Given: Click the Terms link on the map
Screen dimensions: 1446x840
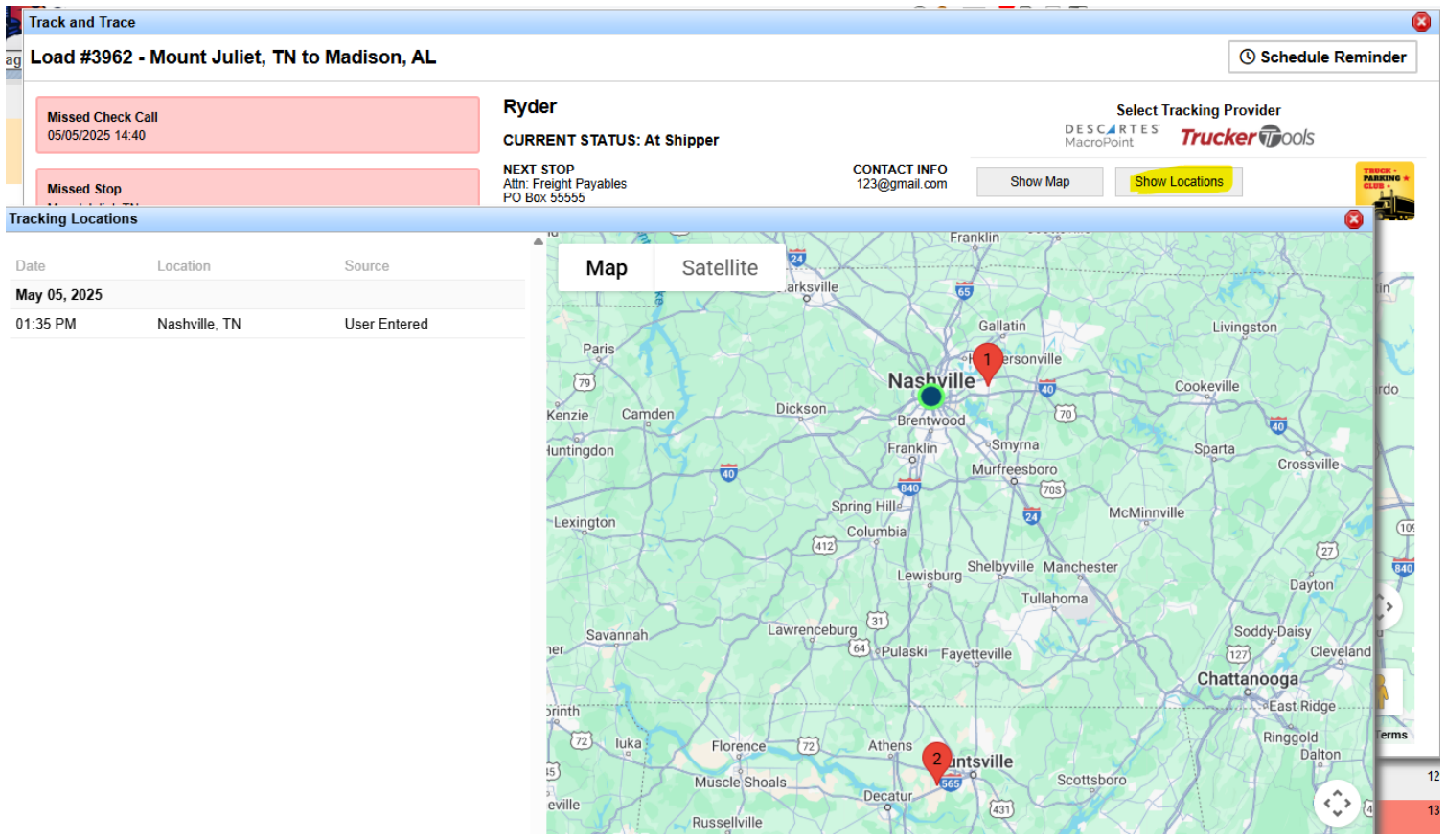Looking at the screenshot, I should pos(1392,735).
